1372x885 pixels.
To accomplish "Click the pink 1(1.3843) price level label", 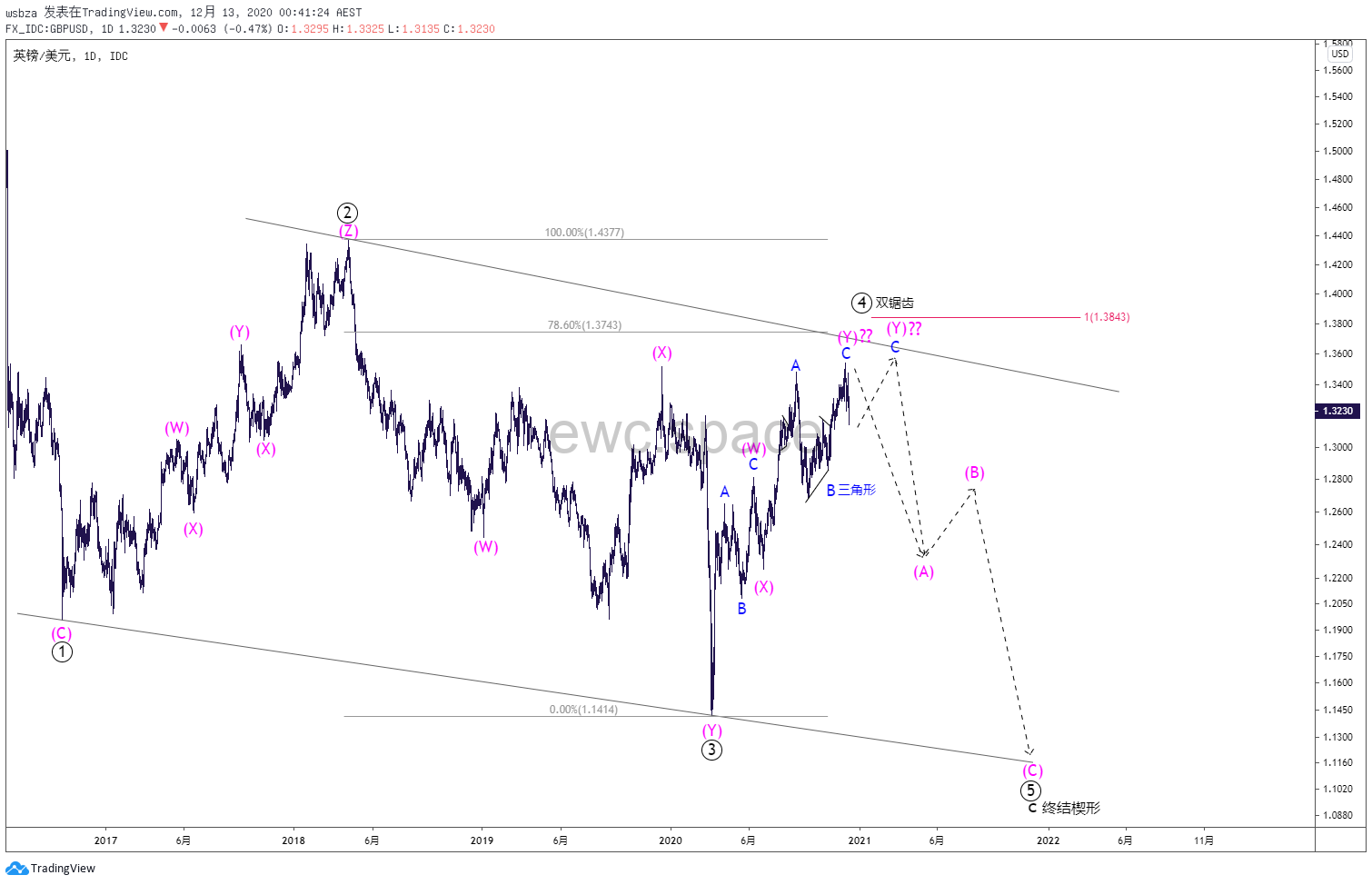I will click(x=1107, y=317).
